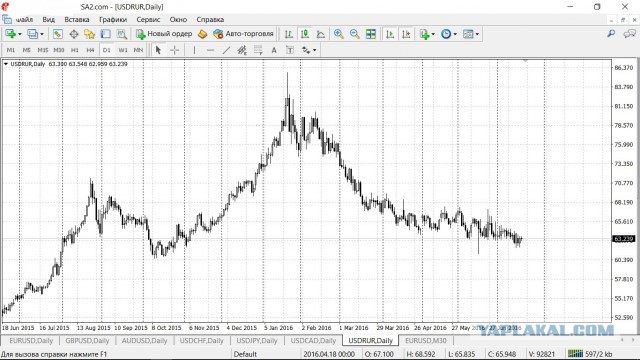The image size is (640, 360).
Task: Click the 597/2 kb connection status
Action: pyautogui.click(x=590, y=354)
